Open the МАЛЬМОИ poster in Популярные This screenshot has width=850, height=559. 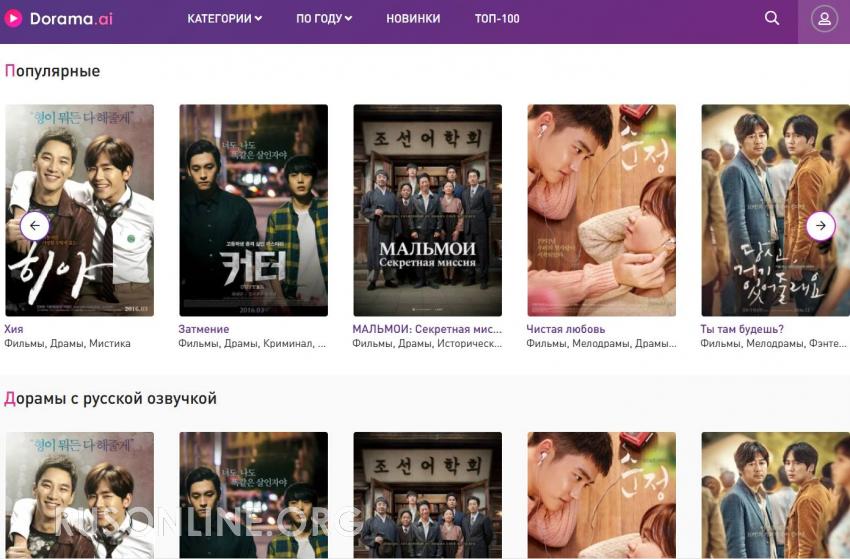428,210
